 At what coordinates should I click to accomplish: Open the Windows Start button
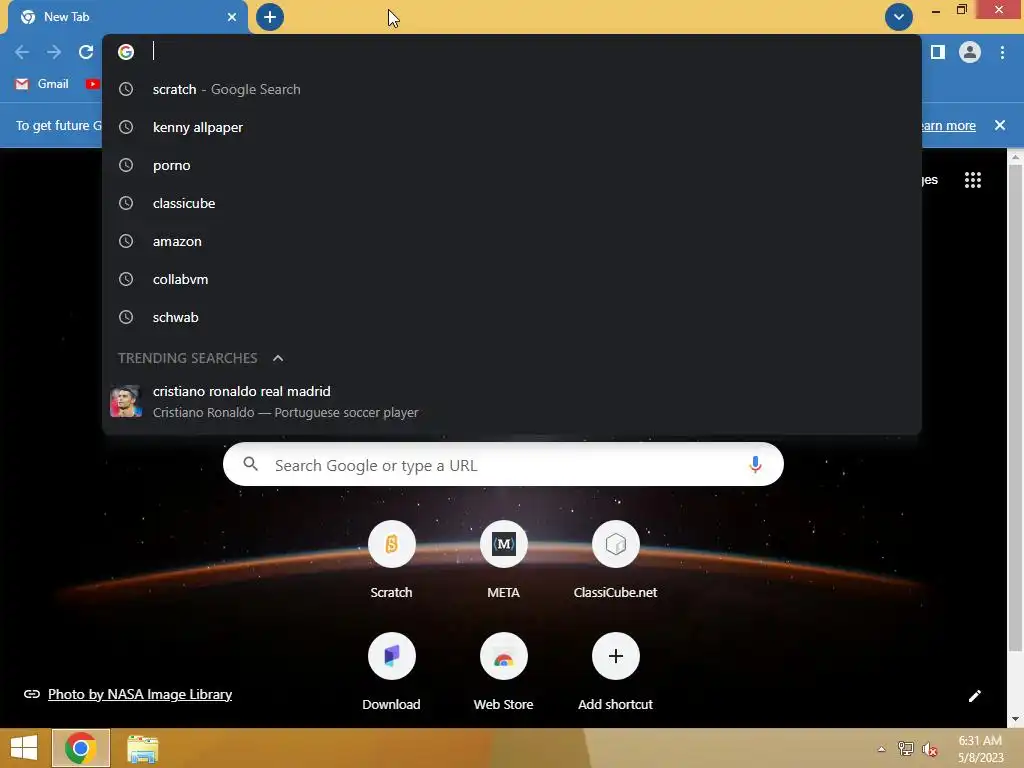pos(24,748)
